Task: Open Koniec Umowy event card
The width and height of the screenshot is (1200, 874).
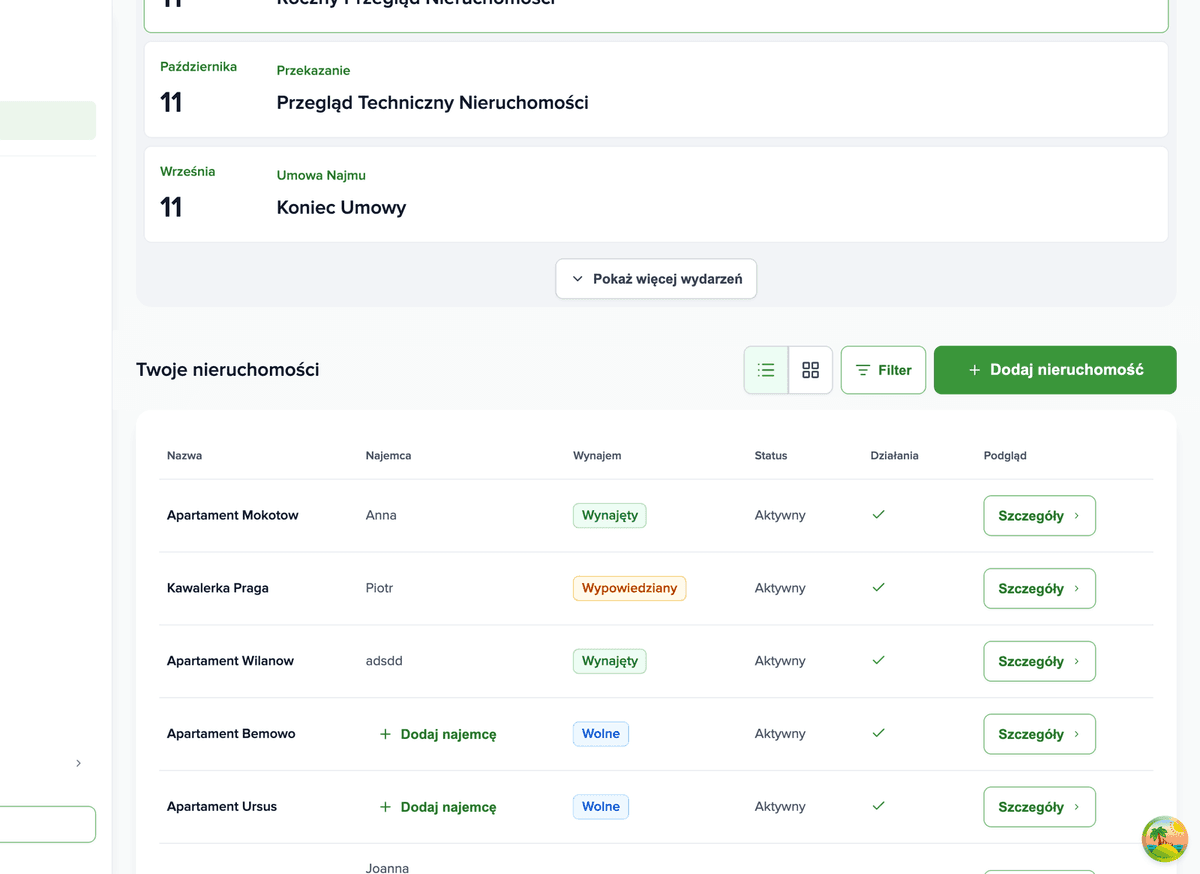Action: 656,194
